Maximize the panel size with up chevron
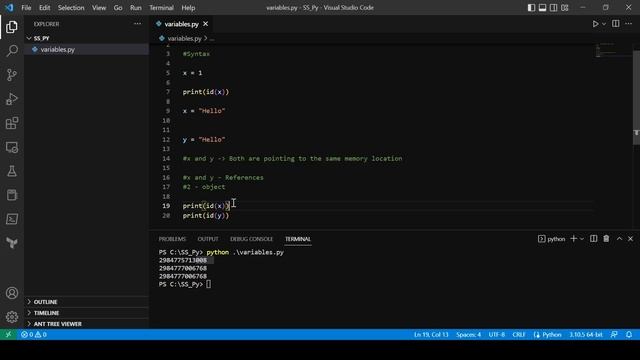The image size is (640, 360). (x=619, y=239)
